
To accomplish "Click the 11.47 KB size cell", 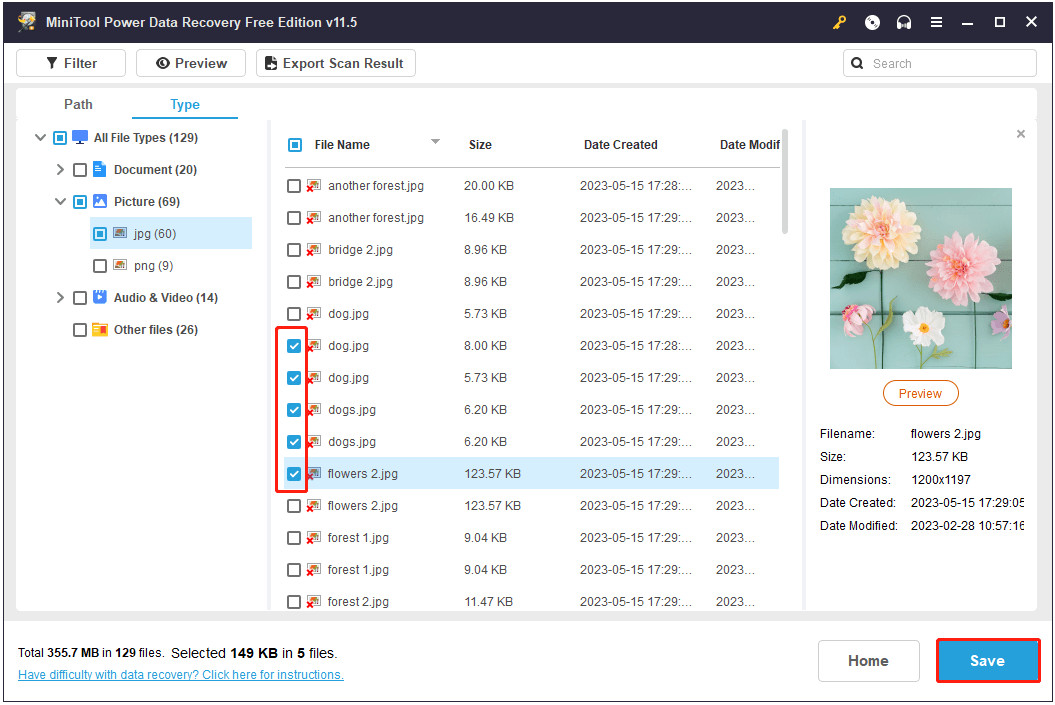I will [488, 601].
